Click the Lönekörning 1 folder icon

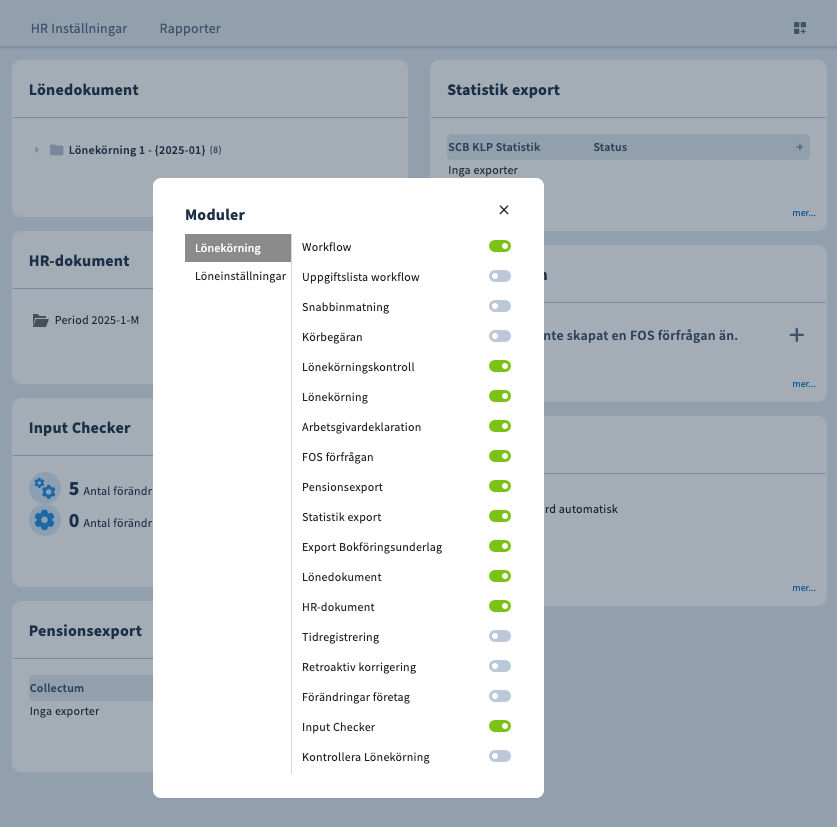pyautogui.click(x=56, y=150)
